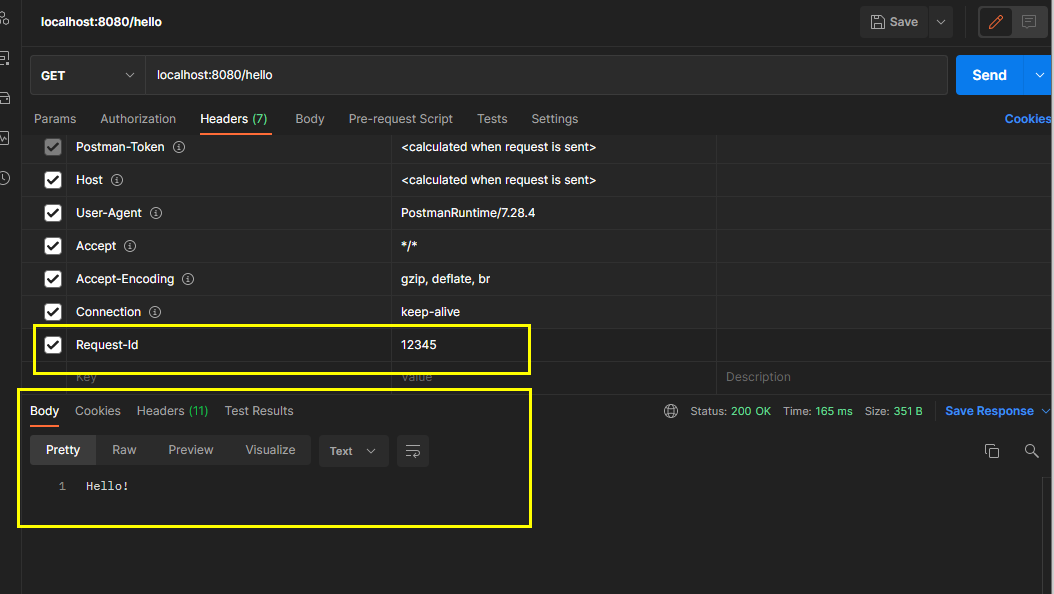Uncheck the Host header checkbox
Viewport: 1054px width, 594px height.
click(52, 180)
